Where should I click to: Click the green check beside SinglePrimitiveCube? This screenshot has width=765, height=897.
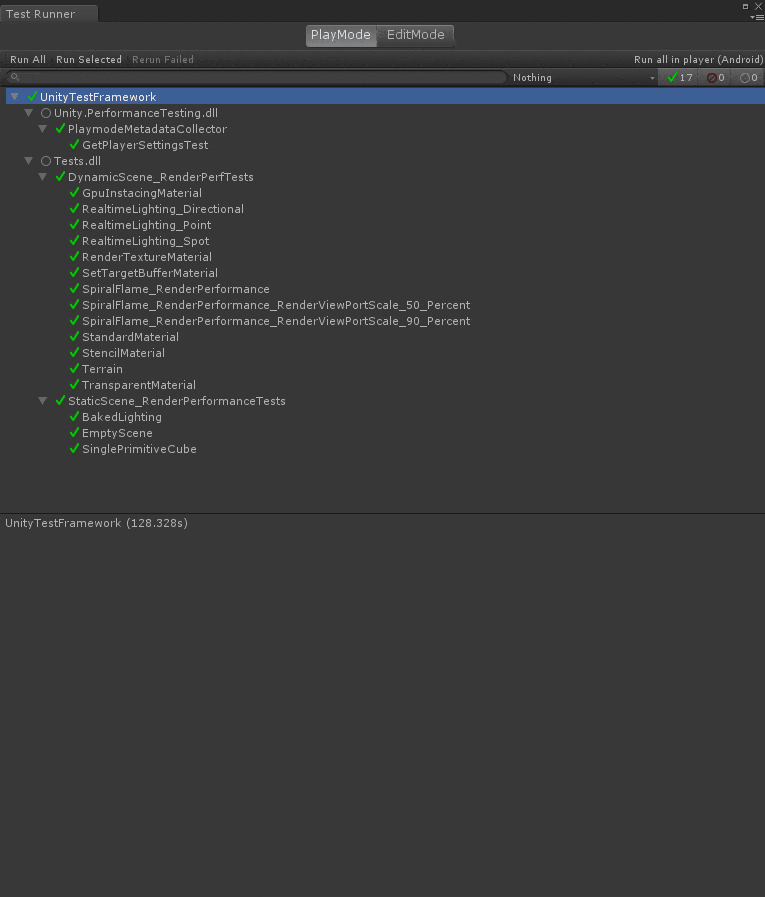point(74,448)
